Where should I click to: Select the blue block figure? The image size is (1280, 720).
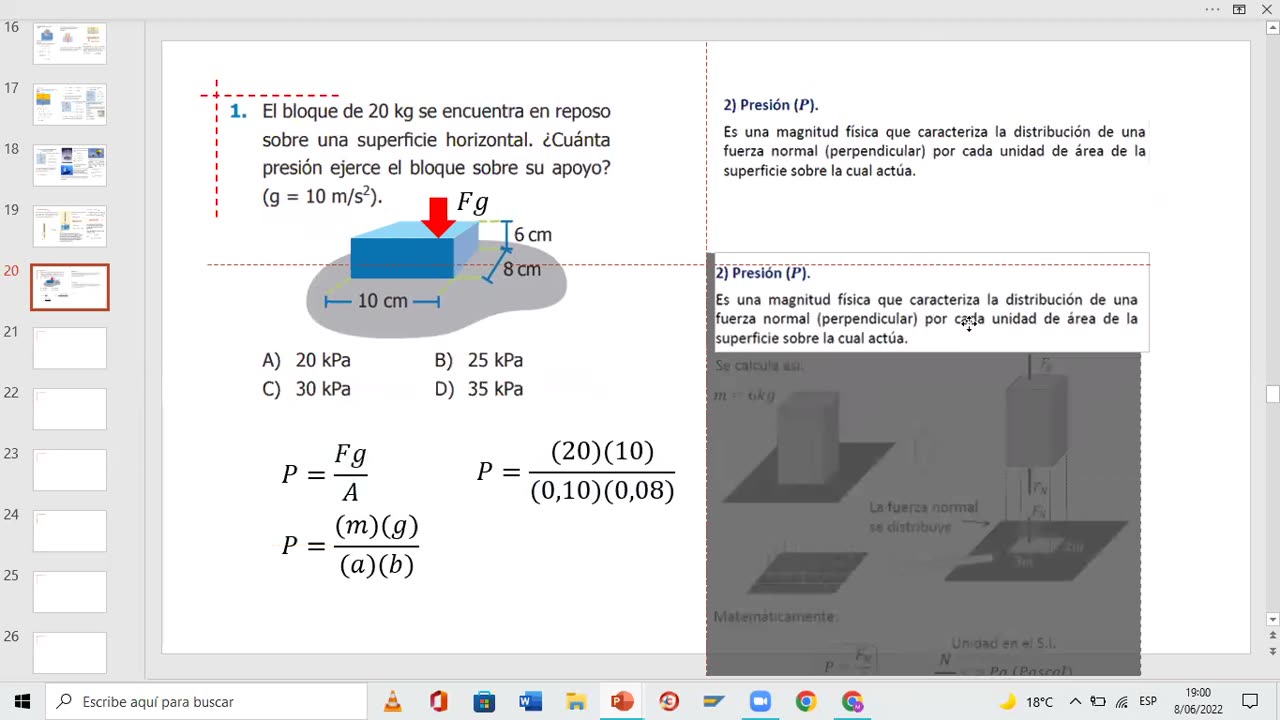pyautogui.click(x=414, y=249)
